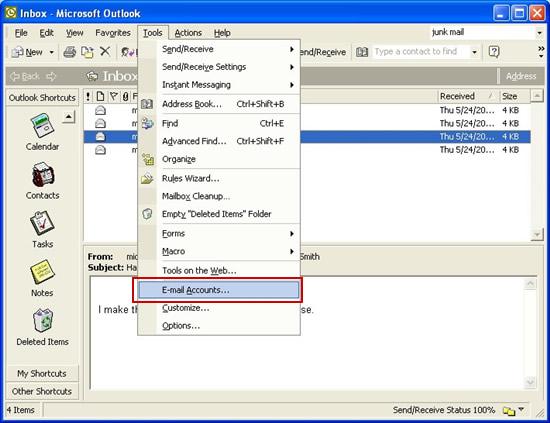Click the Other Shortcuts group button
The height and width of the screenshot is (423, 550).
click(42, 391)
